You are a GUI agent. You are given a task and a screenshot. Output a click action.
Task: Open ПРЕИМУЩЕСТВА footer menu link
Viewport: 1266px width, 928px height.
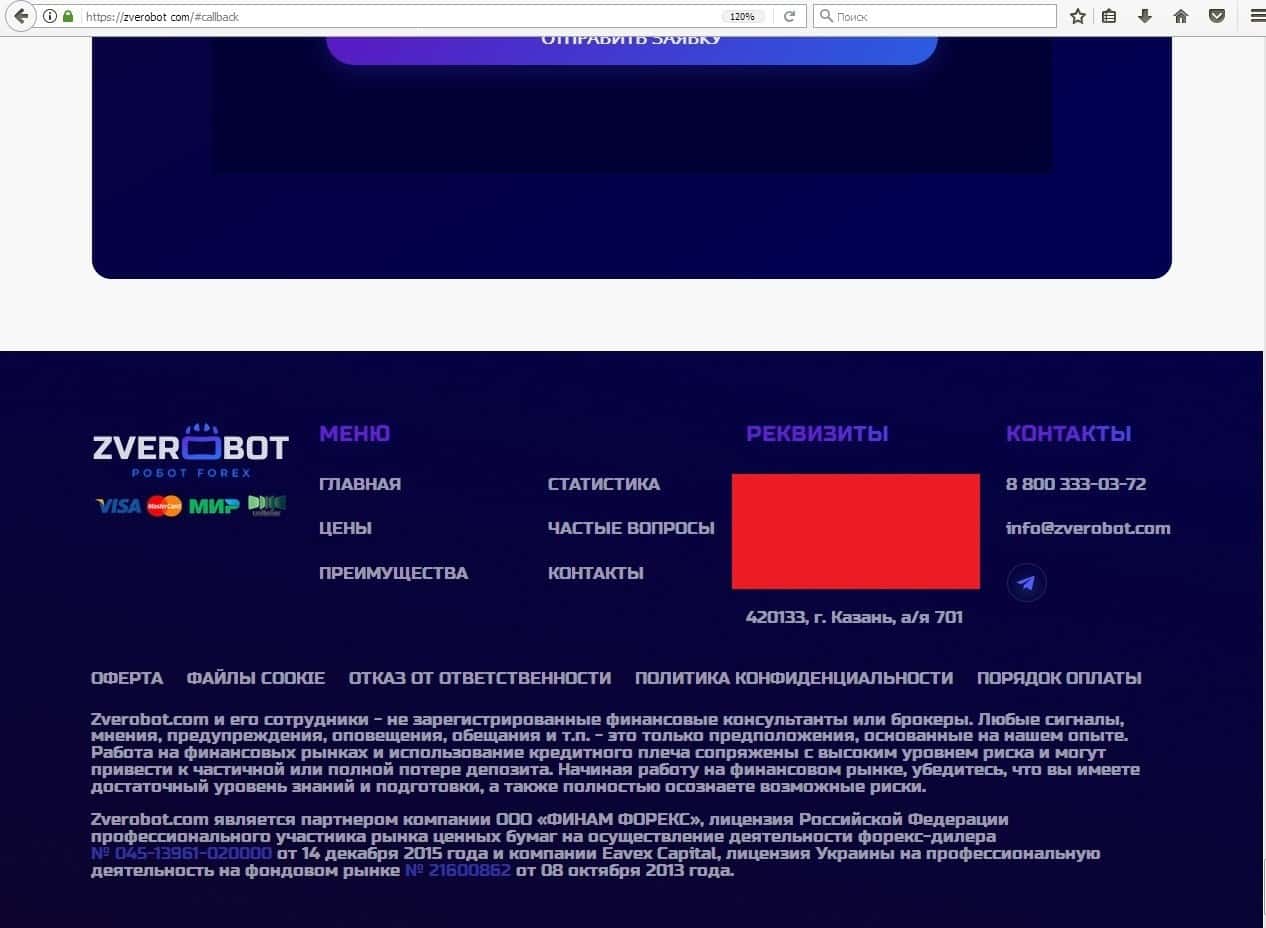393,573
